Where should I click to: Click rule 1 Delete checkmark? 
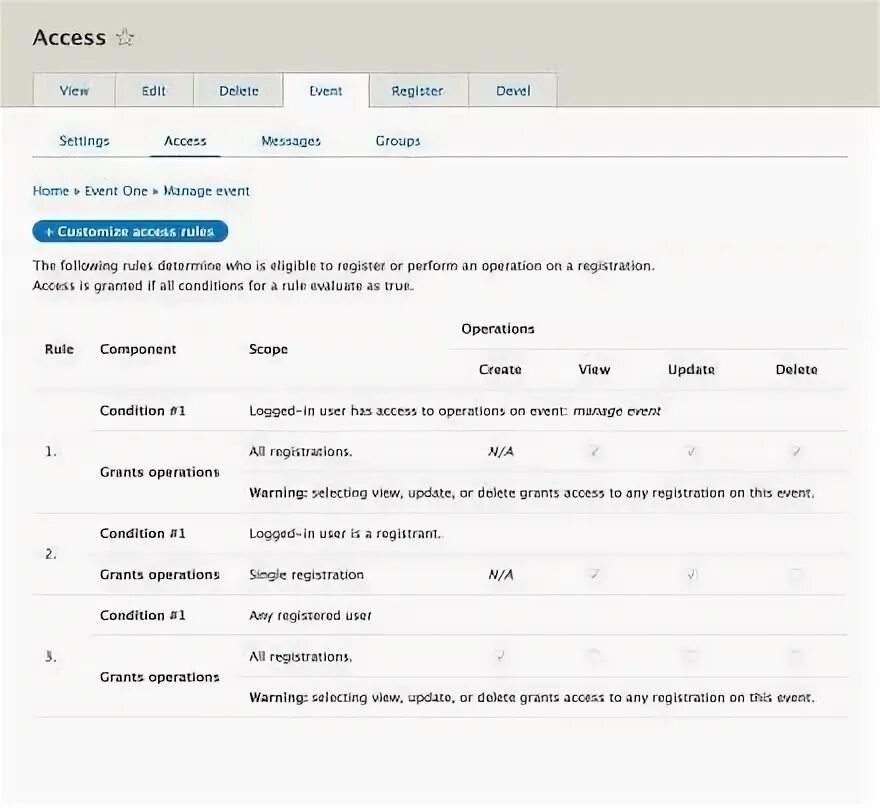click(x=796, y=451)
